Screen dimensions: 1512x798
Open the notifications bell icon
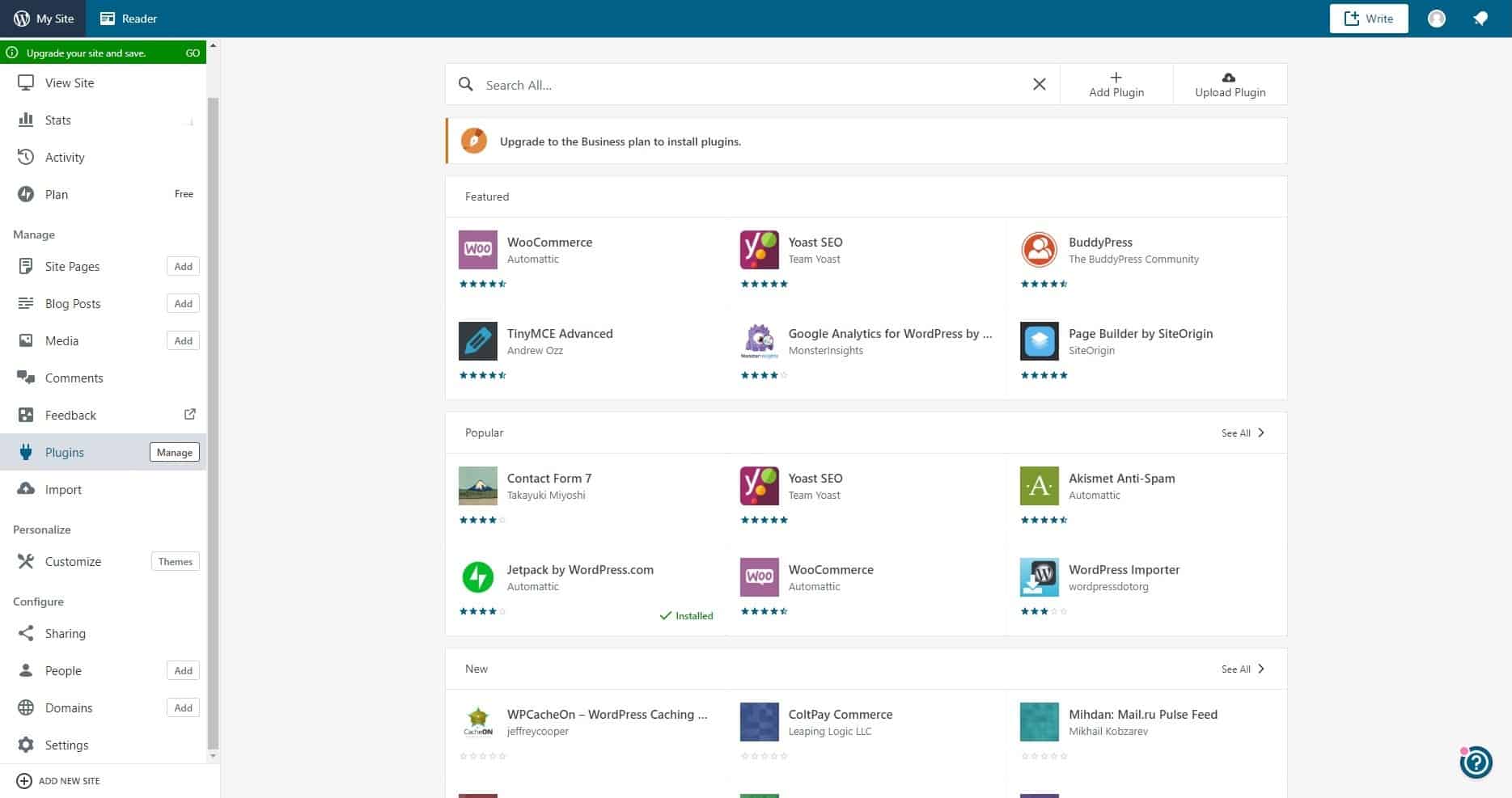(1480, 19)
